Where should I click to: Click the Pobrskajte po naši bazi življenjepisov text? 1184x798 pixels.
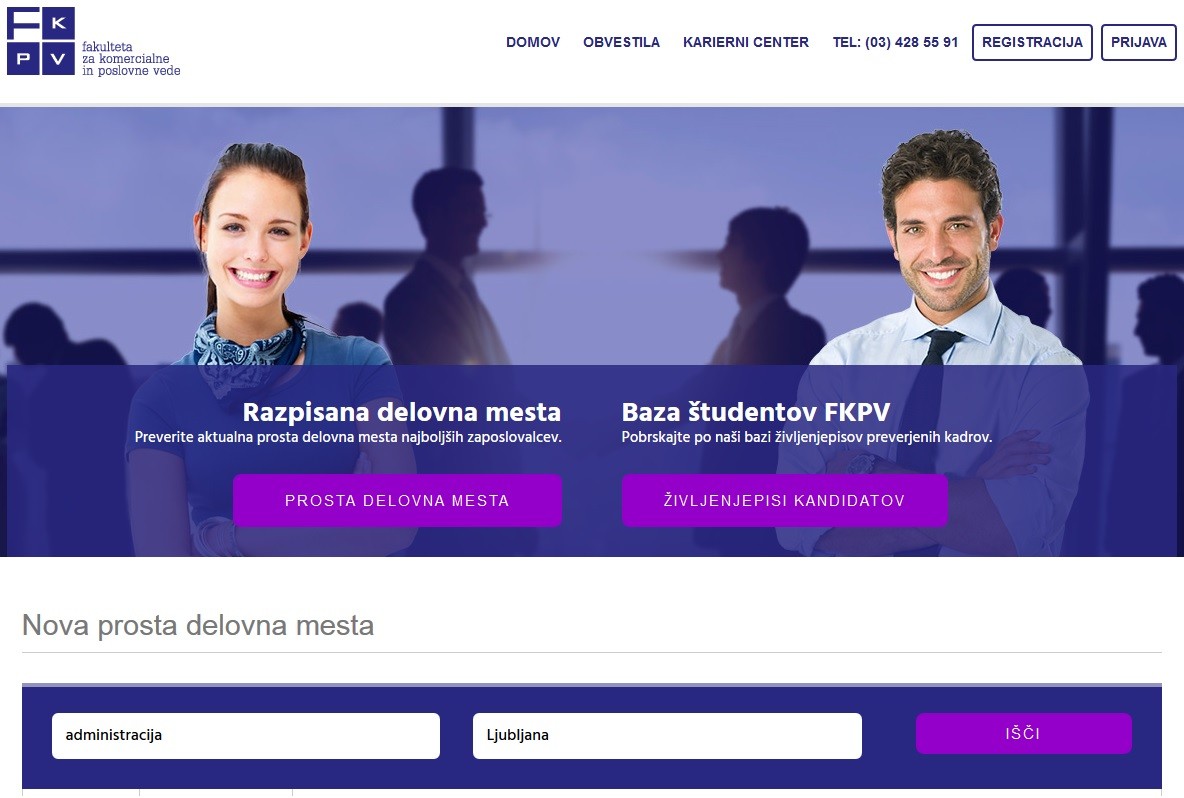806,437
